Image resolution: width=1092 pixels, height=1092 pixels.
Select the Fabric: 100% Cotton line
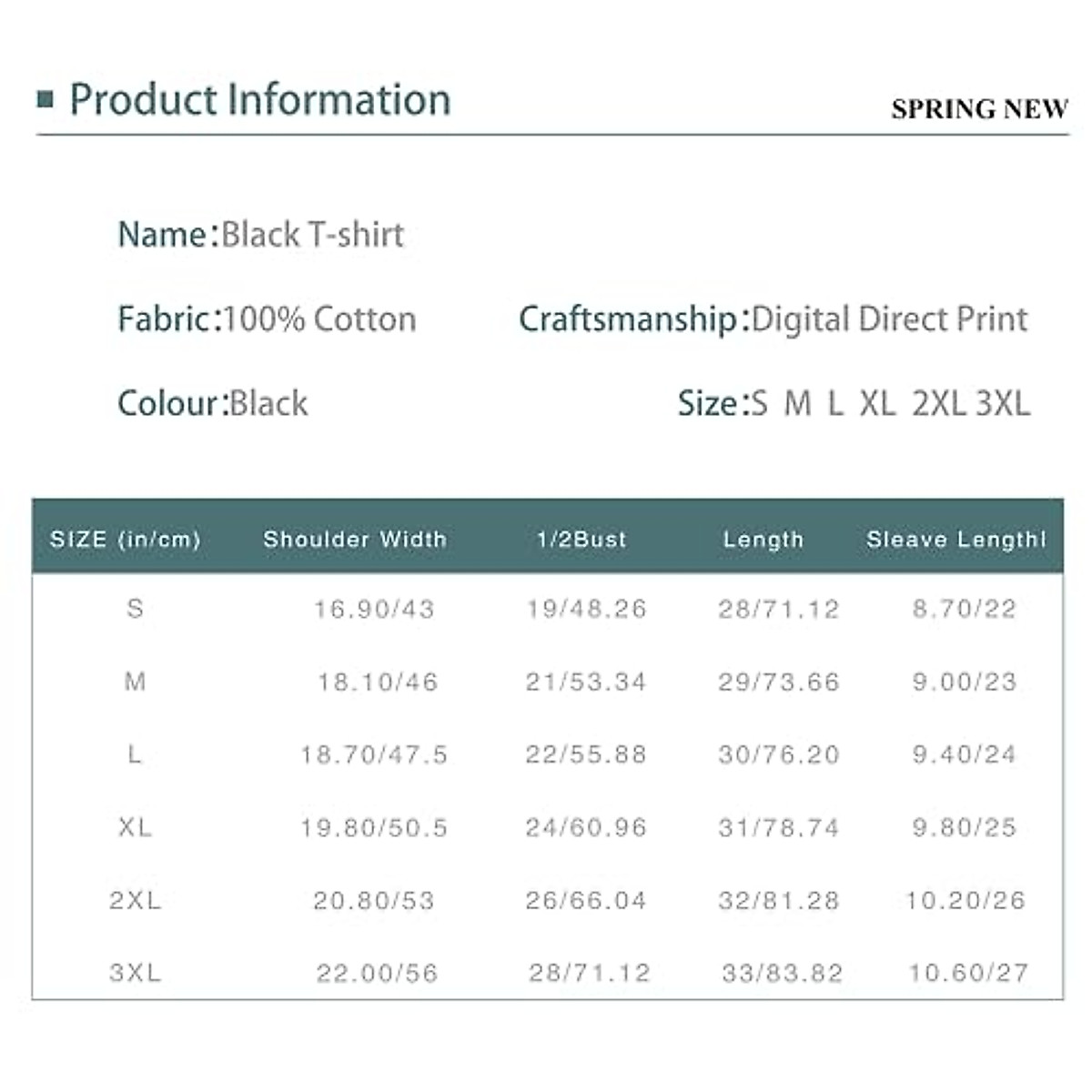[x=267, y=319]
